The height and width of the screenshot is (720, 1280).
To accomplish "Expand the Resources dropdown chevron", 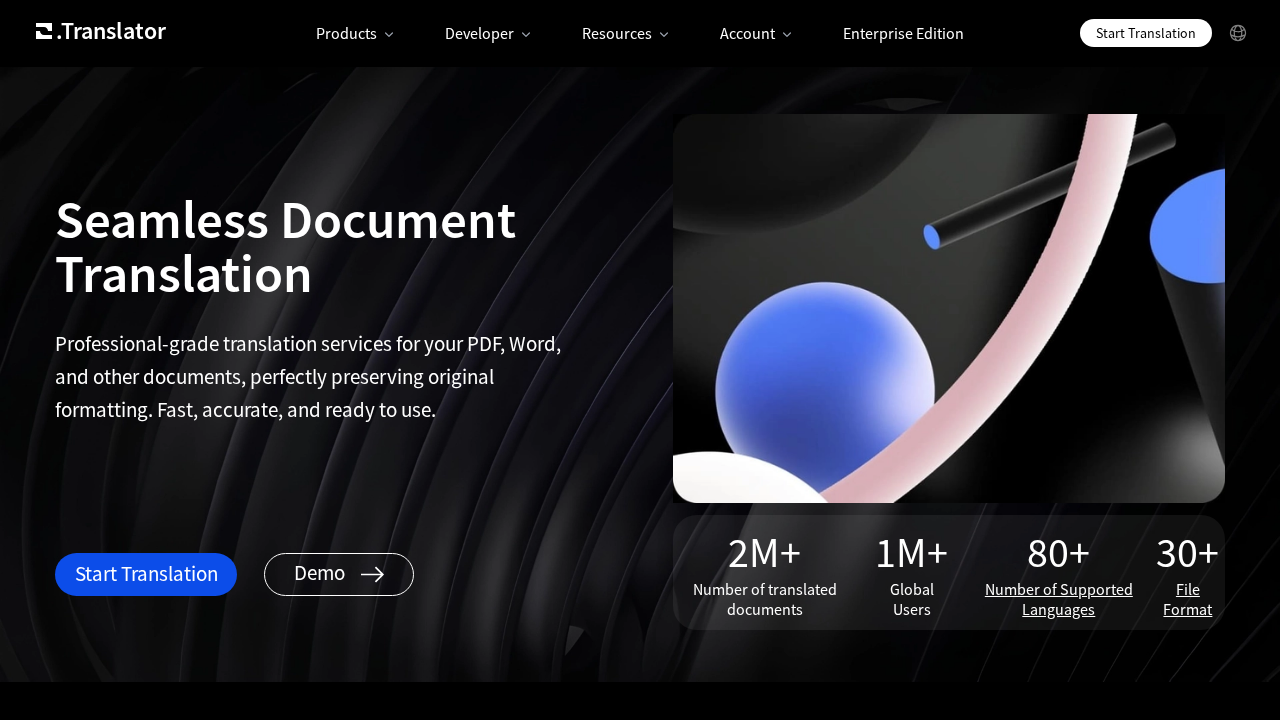I will [664, 34].
